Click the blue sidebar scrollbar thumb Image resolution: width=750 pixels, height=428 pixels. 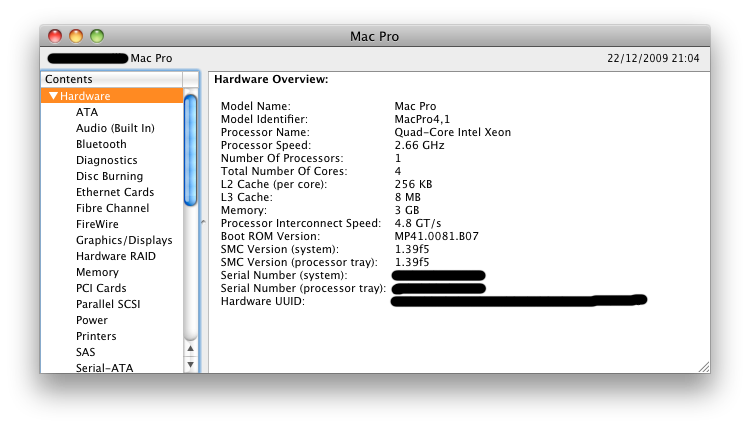point(190,150)
